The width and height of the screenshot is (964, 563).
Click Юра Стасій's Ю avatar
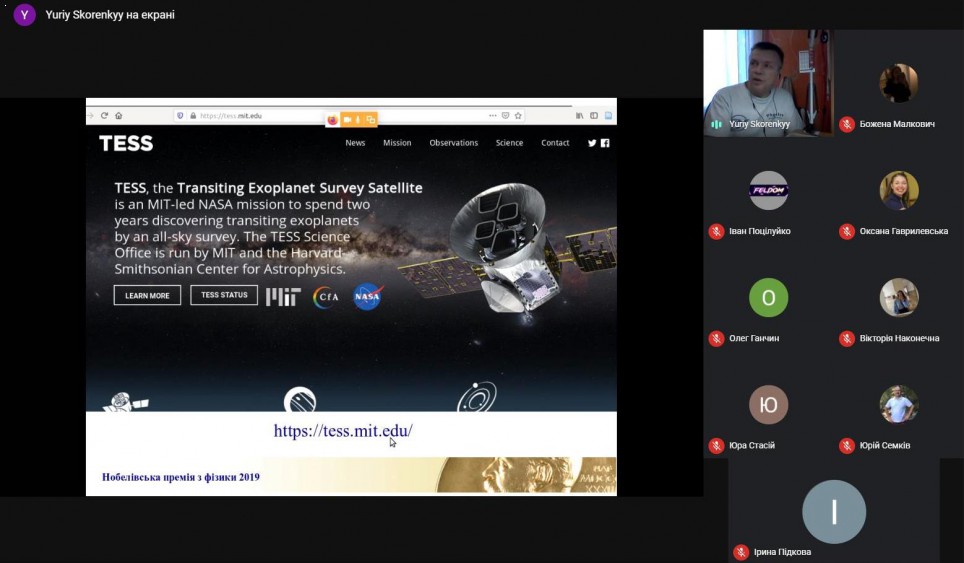pyautogui.click(x=768, y=404)
